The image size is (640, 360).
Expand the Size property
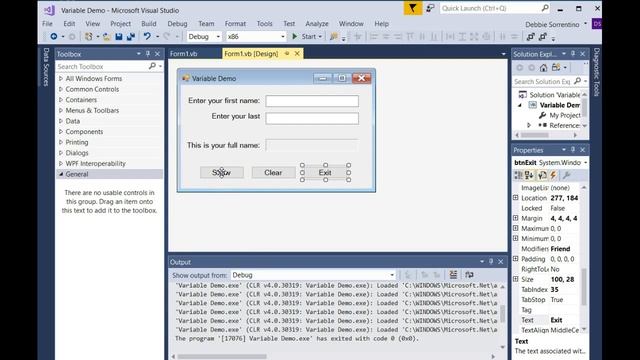pos(516,279)
